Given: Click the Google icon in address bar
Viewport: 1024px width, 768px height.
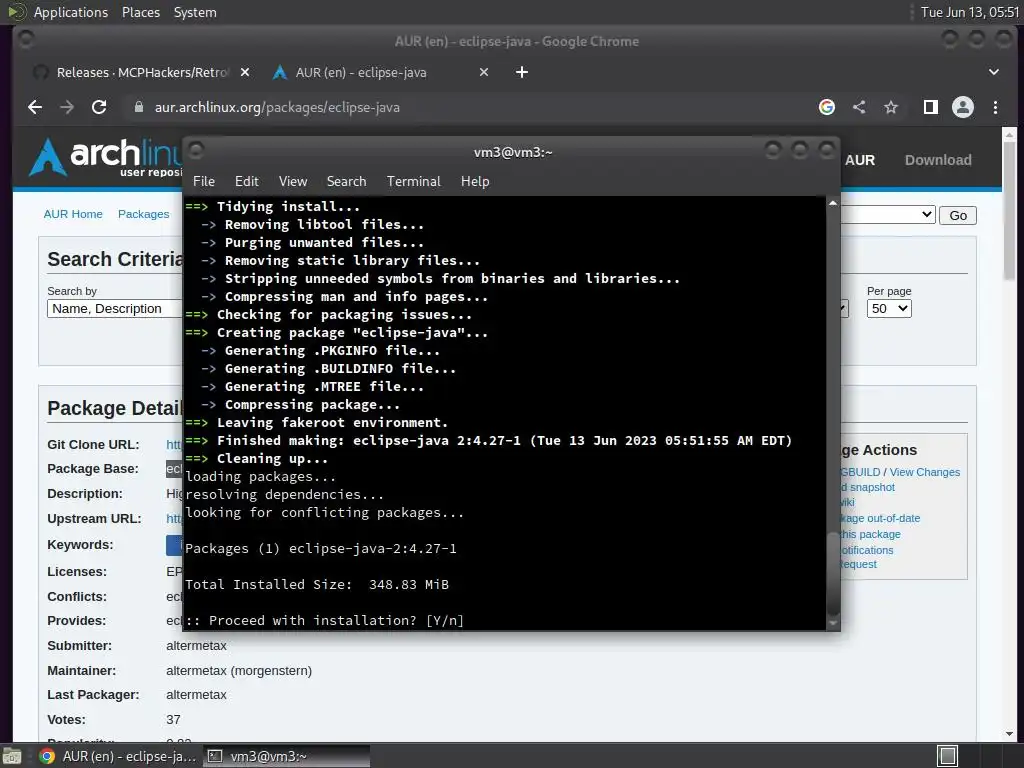Looking at the screenshot, I should (827, 107).
